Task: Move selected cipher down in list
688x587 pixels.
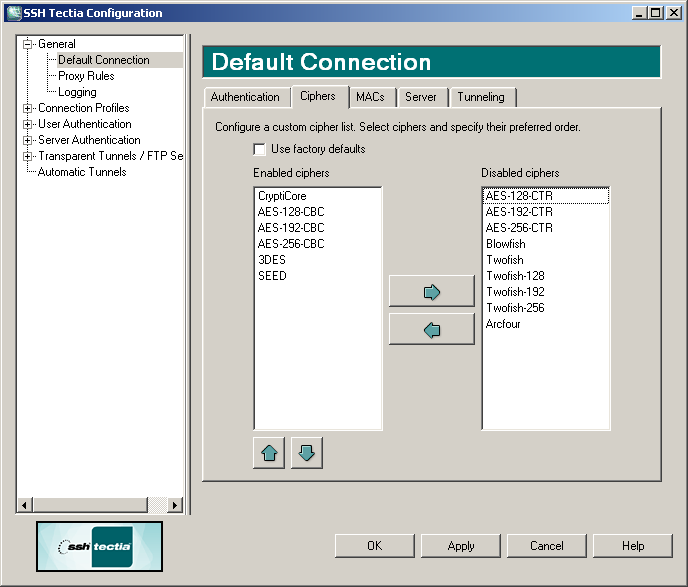Action: [307, 453]
